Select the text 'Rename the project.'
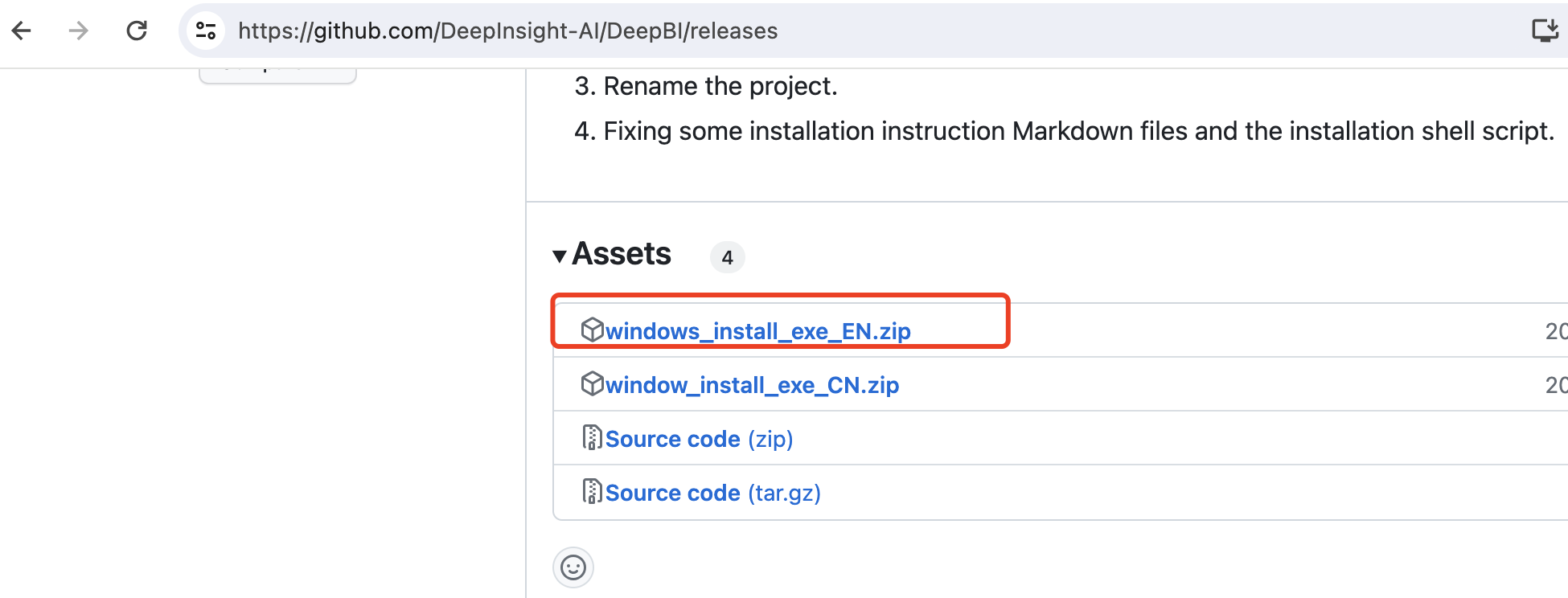 pyautogui.click(x=720, y=86)
